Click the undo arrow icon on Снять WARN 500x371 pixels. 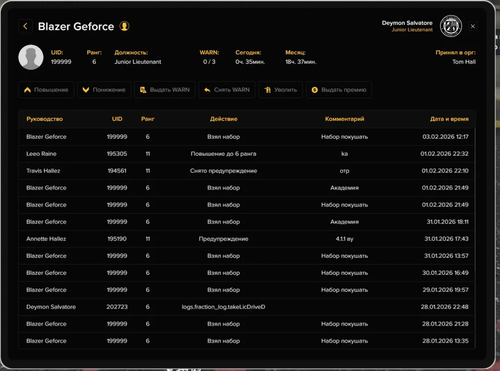click(x=207, y=90)
